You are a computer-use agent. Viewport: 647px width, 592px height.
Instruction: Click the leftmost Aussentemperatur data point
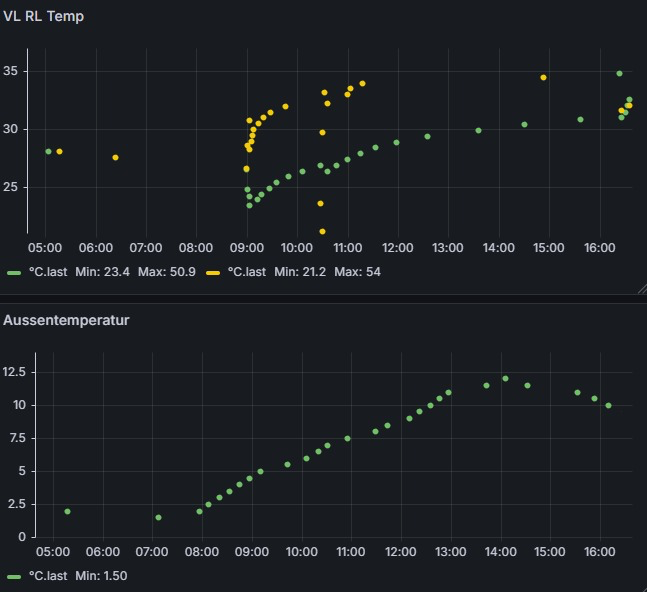[67, 511]
